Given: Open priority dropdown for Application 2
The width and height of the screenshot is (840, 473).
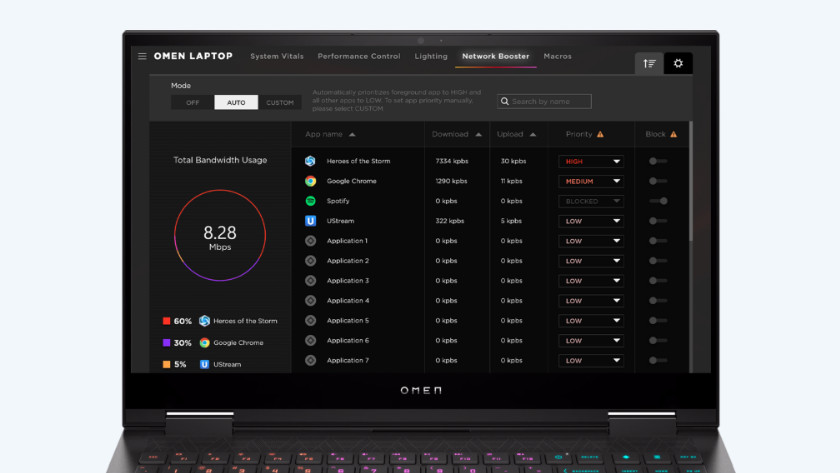Looking at the screenshot, I should [591, 261].
